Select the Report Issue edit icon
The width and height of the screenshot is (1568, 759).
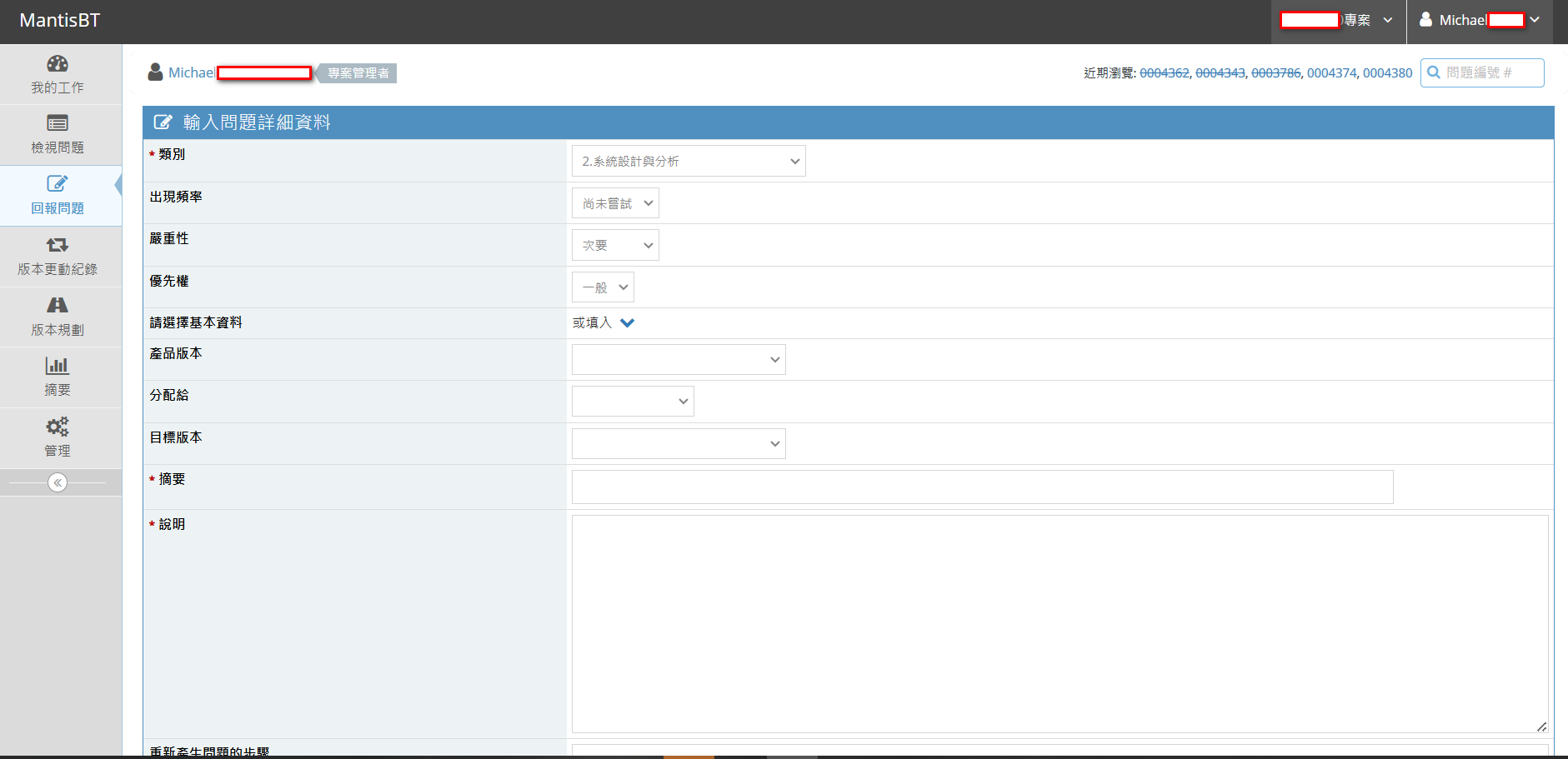[x=58, y=184]
